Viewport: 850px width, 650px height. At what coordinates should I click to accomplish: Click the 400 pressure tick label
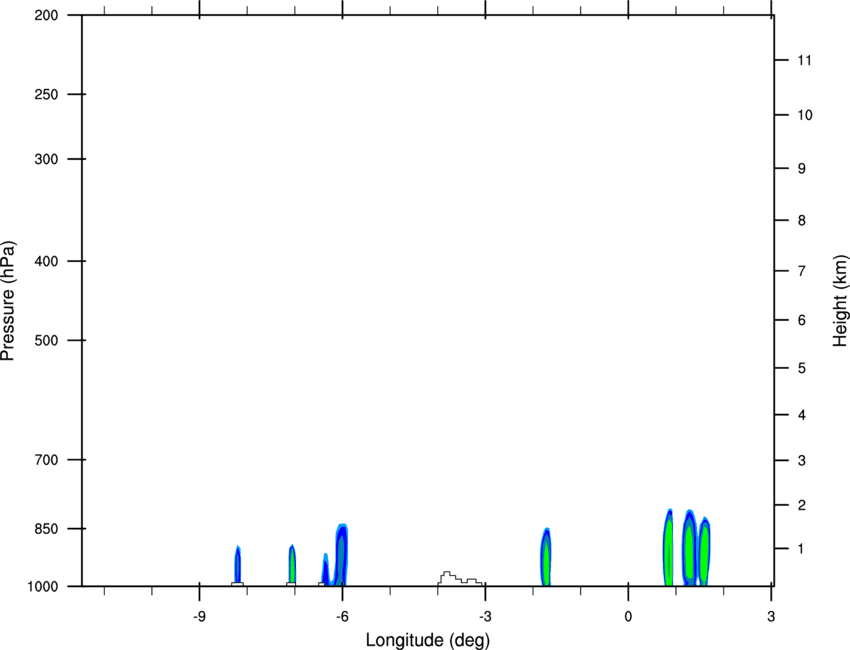tap(46, 261)
